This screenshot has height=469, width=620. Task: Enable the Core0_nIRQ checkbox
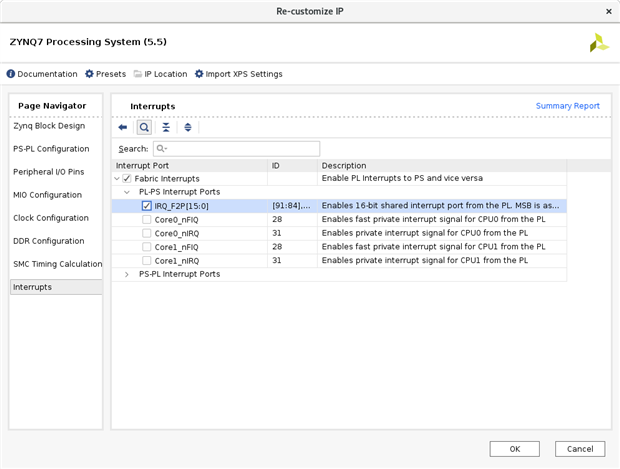click(146, 233)
